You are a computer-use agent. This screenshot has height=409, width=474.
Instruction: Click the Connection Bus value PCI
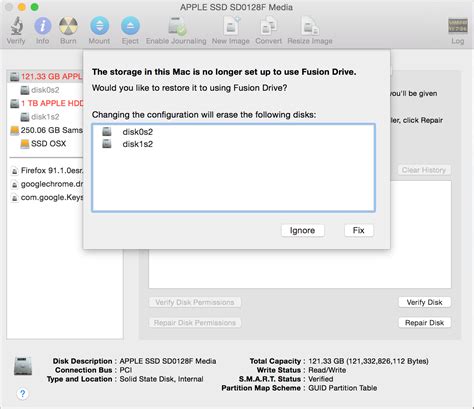[x=126, y=370]
